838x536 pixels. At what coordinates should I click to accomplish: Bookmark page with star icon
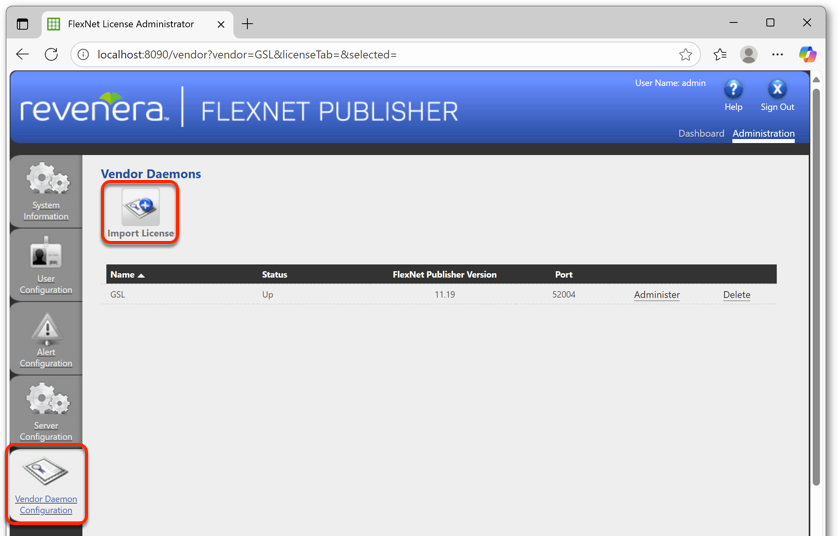point(686,54)
